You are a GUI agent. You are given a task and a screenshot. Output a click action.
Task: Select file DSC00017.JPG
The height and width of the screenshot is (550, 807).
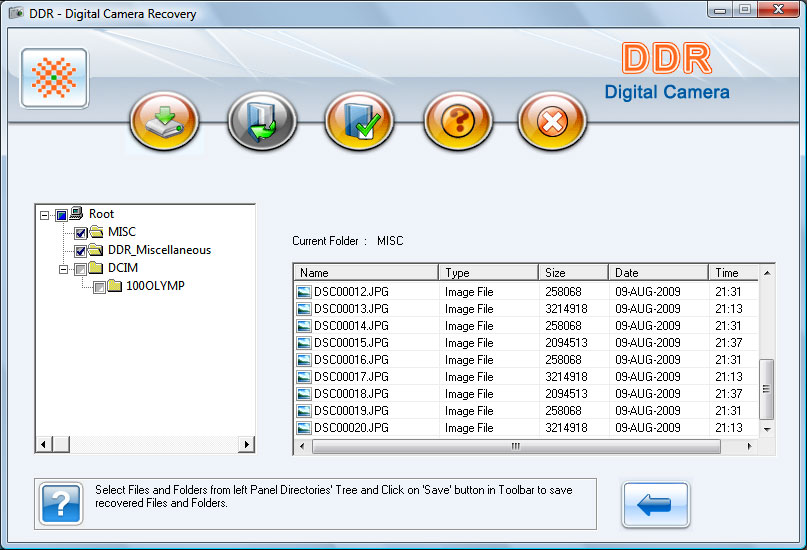pos(351,377)
